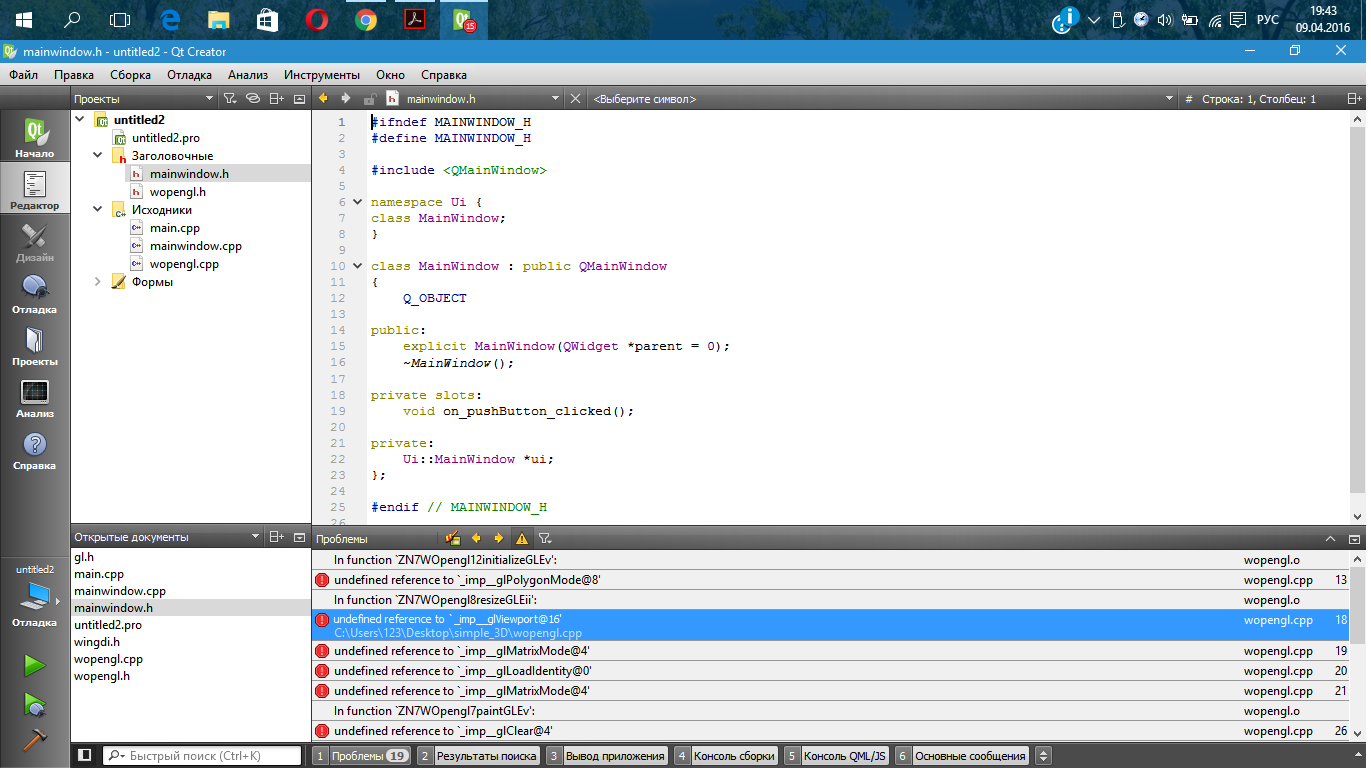Close the Projects side panel
This screenshot has width=1371, height=770.
pos(299,99)
